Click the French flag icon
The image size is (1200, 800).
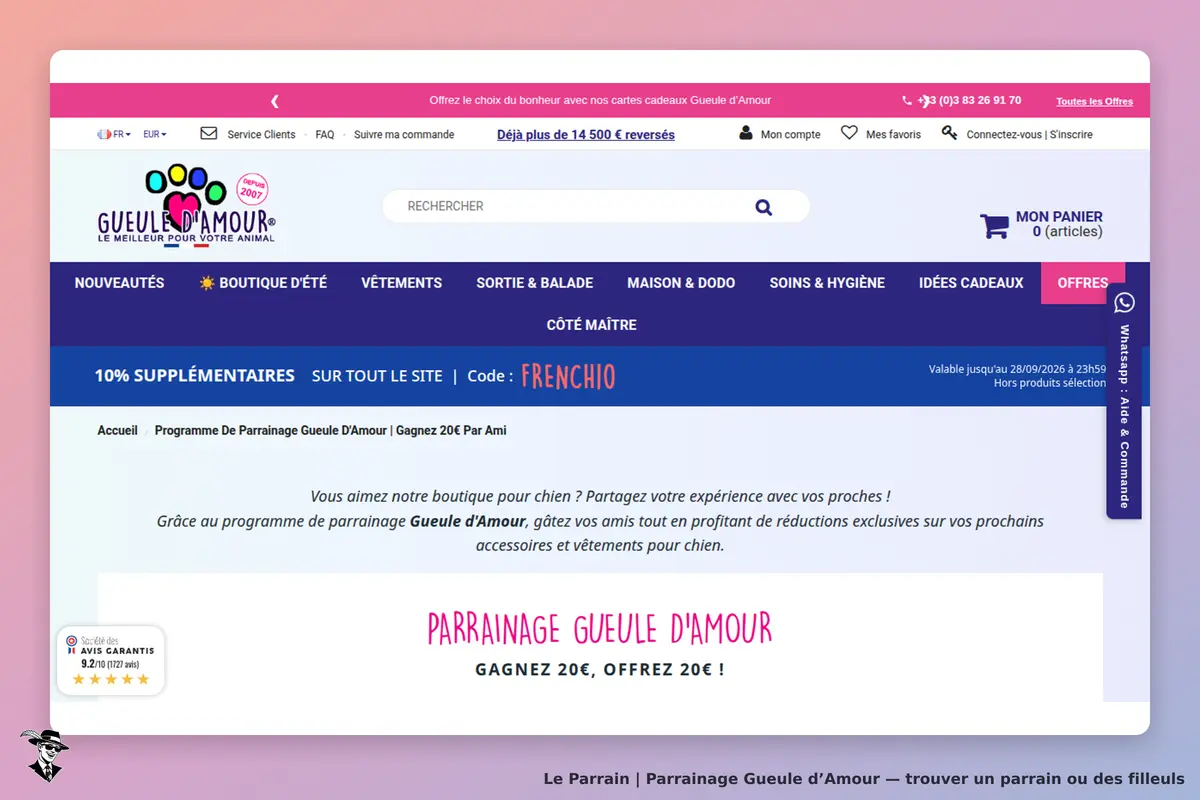point(104,134)
